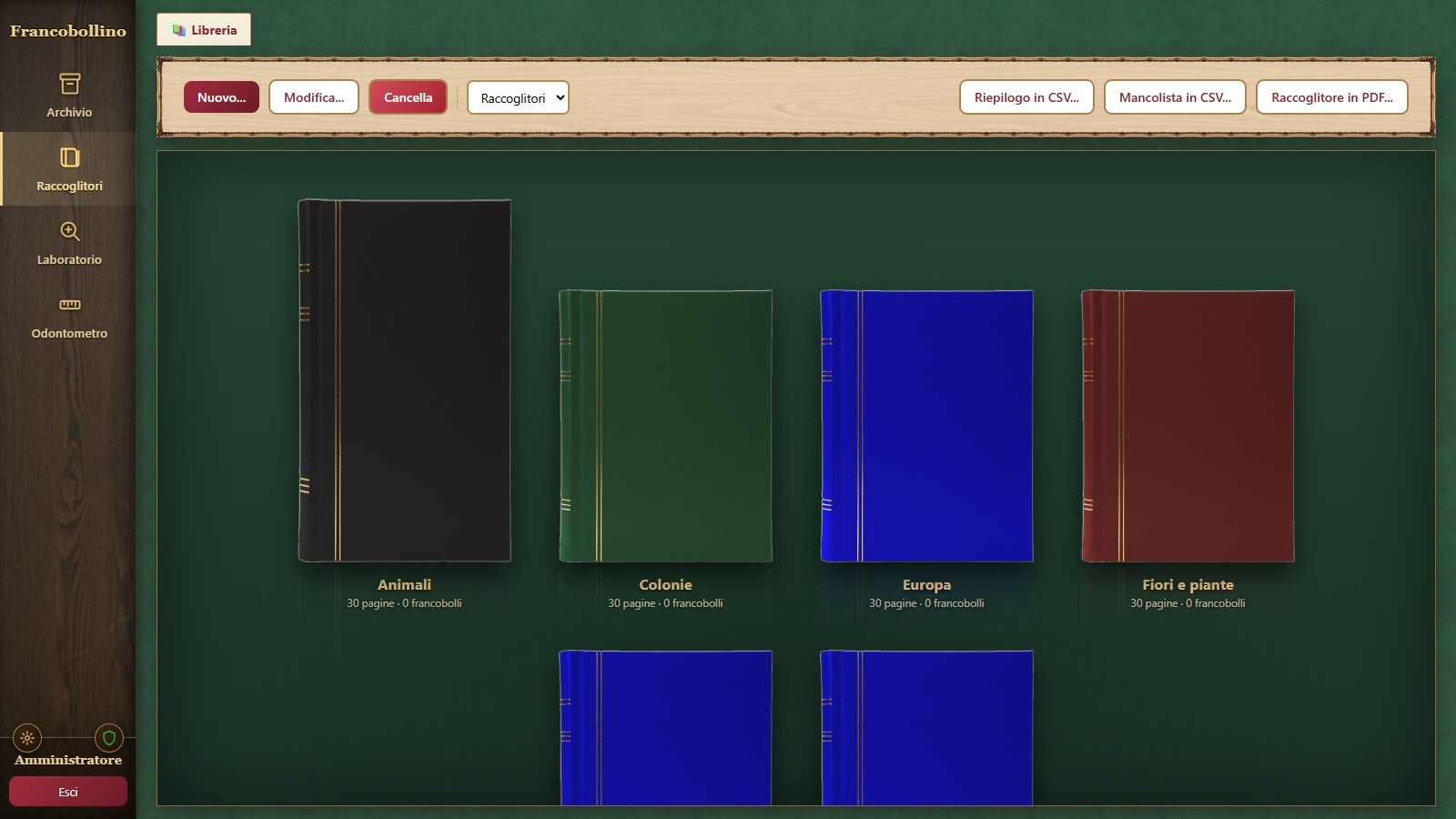
Task: Select the Raccoglitori album icon in sidebar
Action: coord(69,157)
